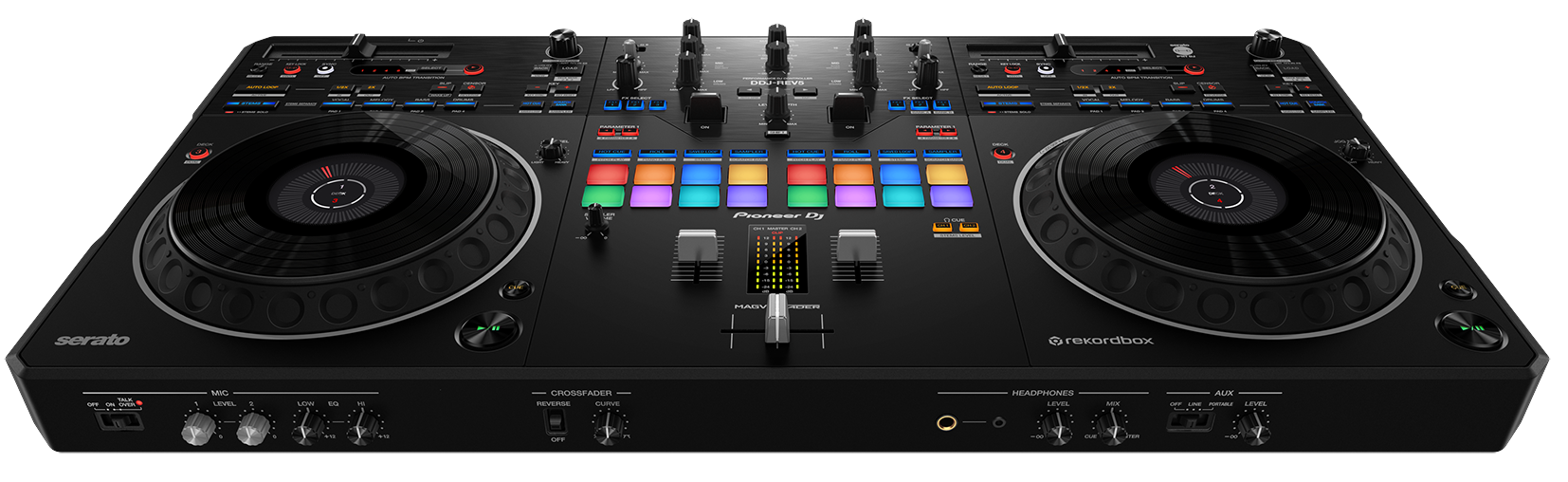Viewport: 1568px width, 482px height.
Task: Hit the orange pad on left deck
Action: [654, 174]
